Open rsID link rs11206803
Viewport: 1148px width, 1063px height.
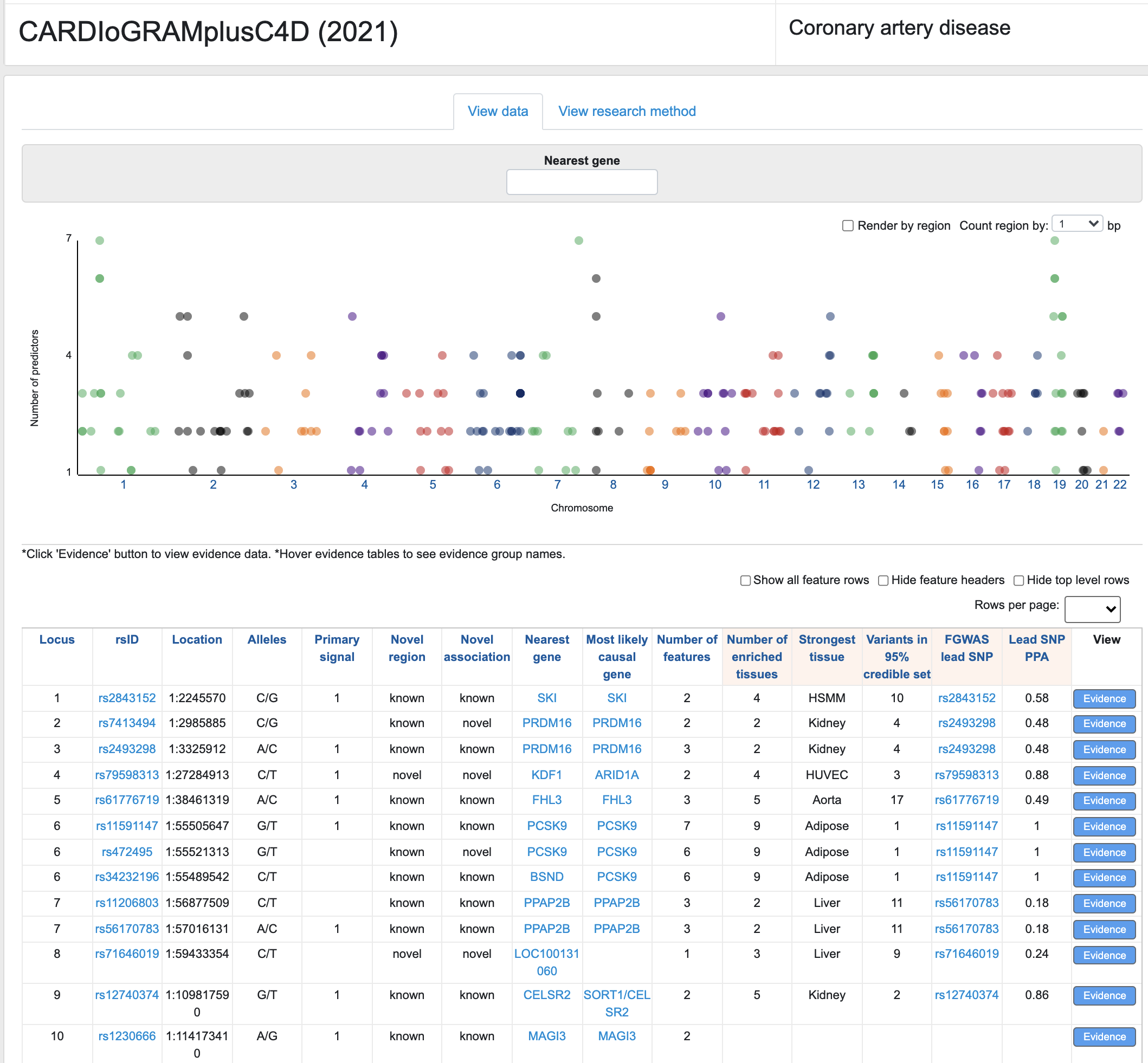pyautogui.click(x=127, y=903)
